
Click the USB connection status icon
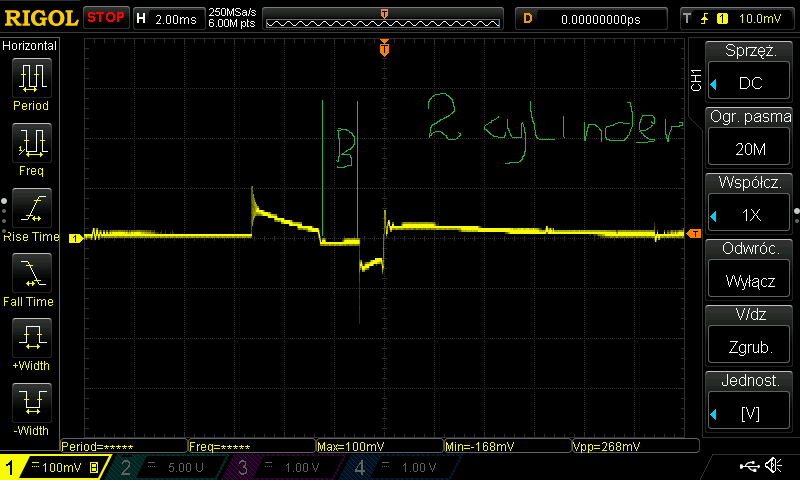[x=749, y=465]
